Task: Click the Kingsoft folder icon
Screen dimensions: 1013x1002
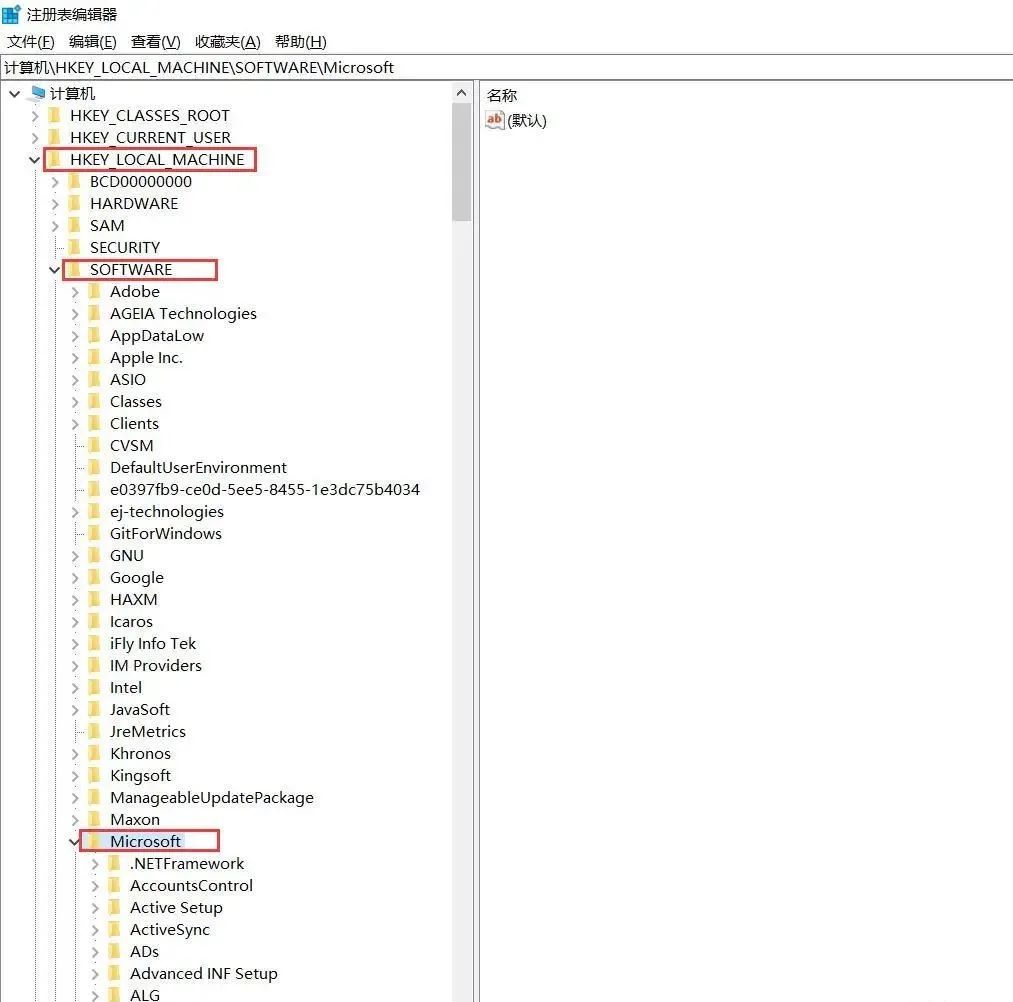Action: click(x=95, y=775)
